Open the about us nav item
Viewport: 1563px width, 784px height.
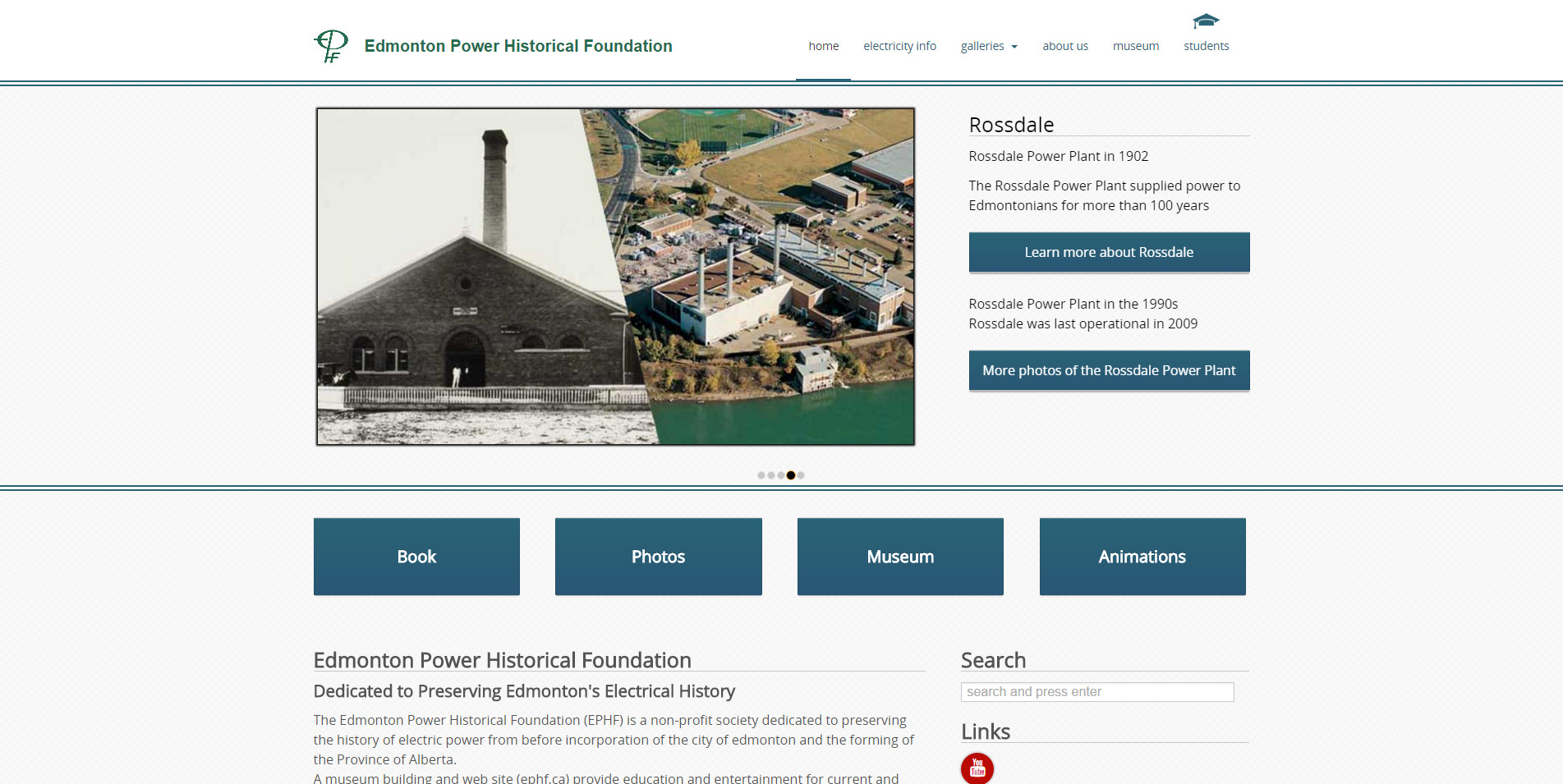click(1064, 46)
